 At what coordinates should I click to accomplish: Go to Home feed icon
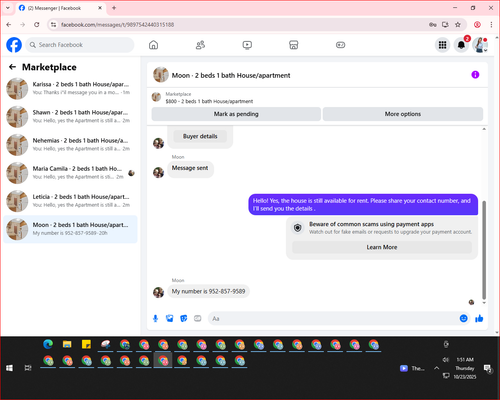click(x=153, y=45)
